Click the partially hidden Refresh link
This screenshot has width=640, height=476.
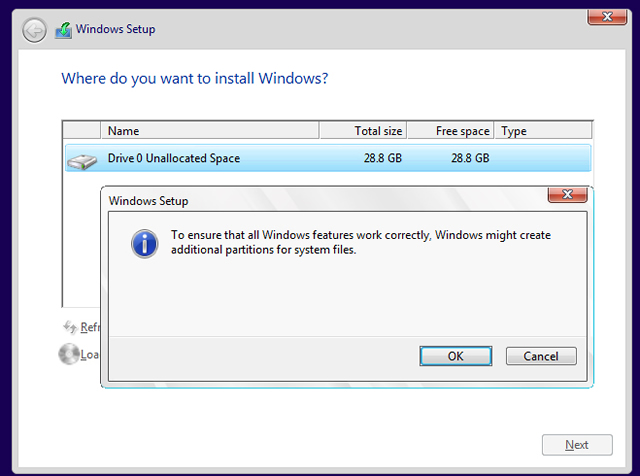pos(90,327)
